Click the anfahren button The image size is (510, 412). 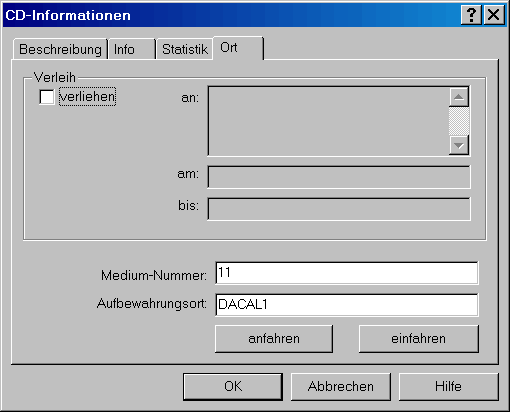click(274, 339)
